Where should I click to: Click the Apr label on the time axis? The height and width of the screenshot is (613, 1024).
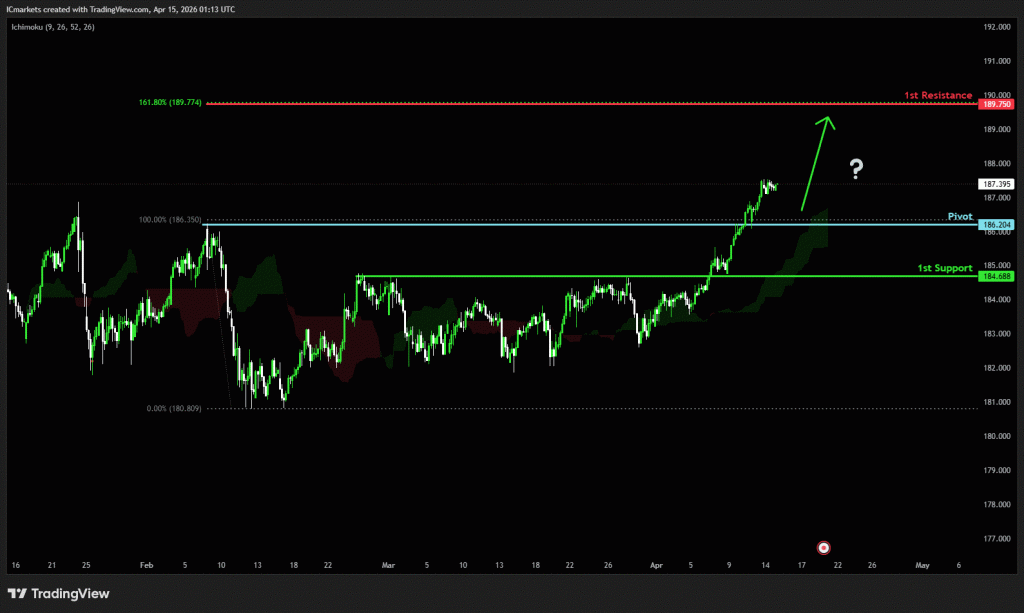pyautogui.click(x=655, y=565)
